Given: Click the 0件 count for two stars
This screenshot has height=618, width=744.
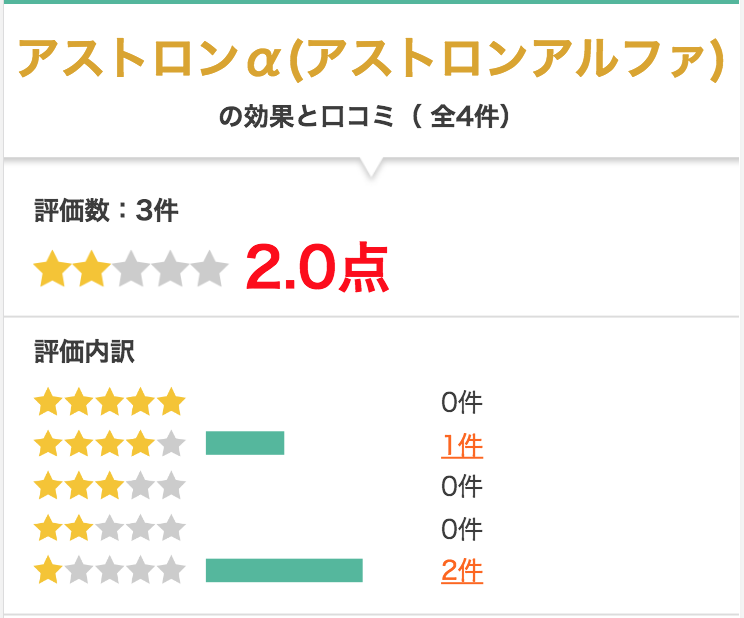Looking at the screenshot, I should pos(462,529).
